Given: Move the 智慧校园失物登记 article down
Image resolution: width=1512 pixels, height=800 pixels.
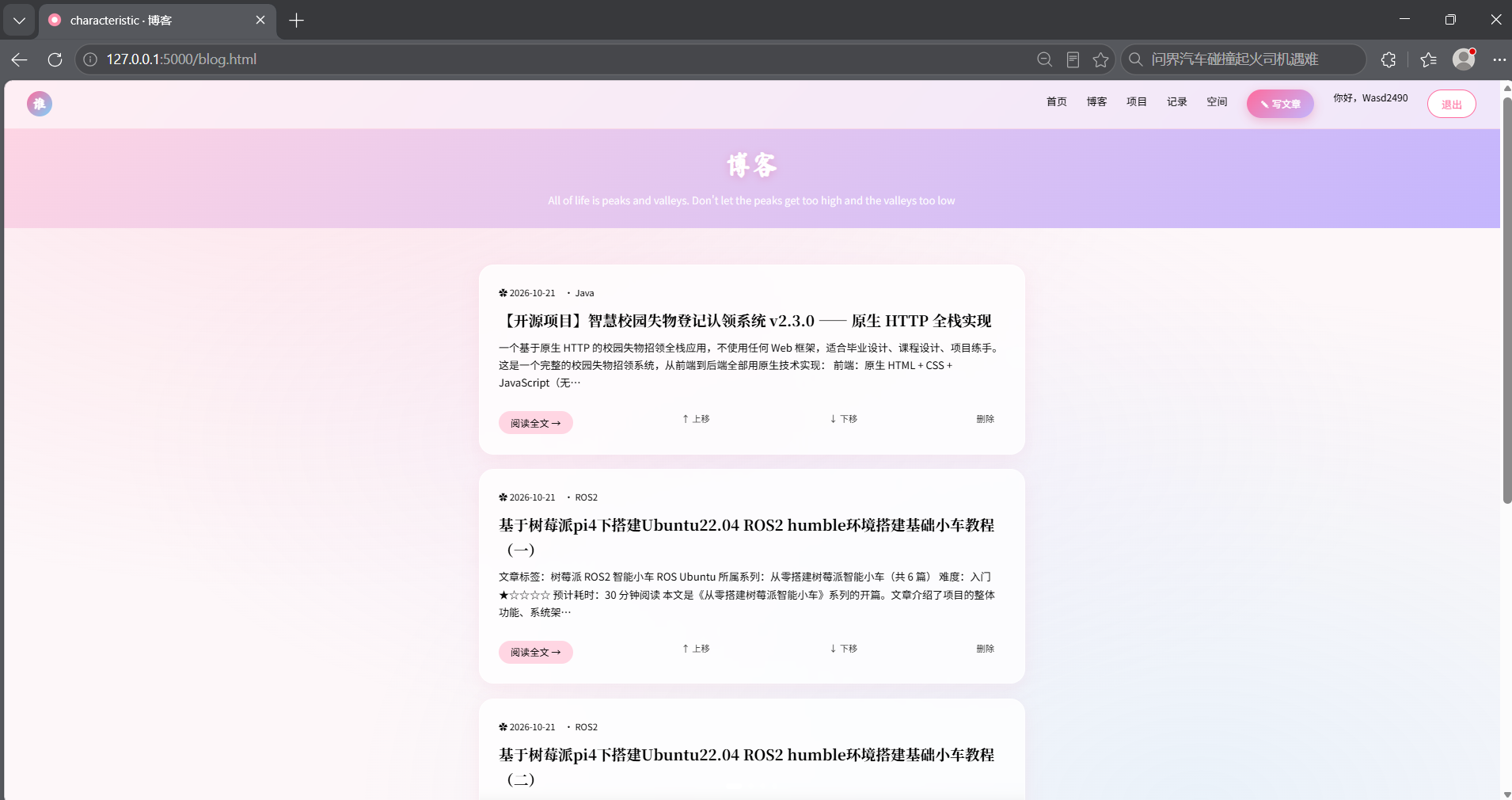Looking at the screenshot, I should [x=844, y=419].
